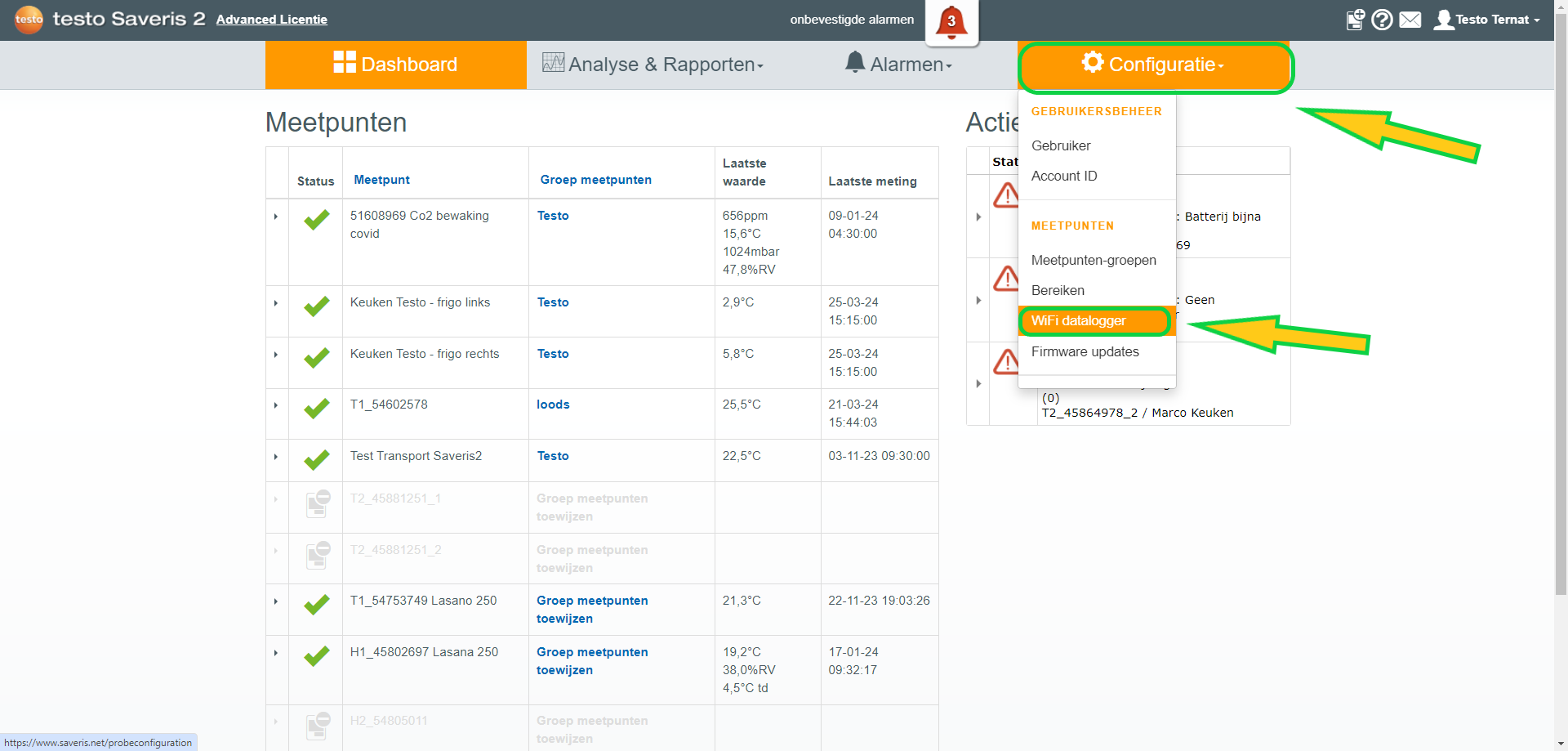Open the Alarmen menu
The image size is (1568, 751).
[x=899, y=65]
